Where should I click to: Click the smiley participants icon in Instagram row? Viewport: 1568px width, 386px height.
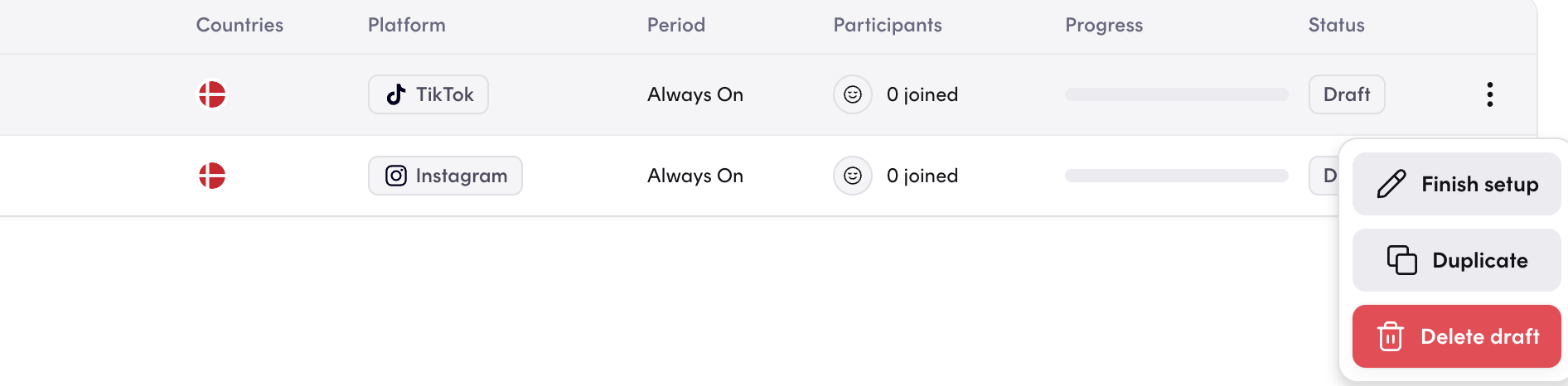point(852,176)
